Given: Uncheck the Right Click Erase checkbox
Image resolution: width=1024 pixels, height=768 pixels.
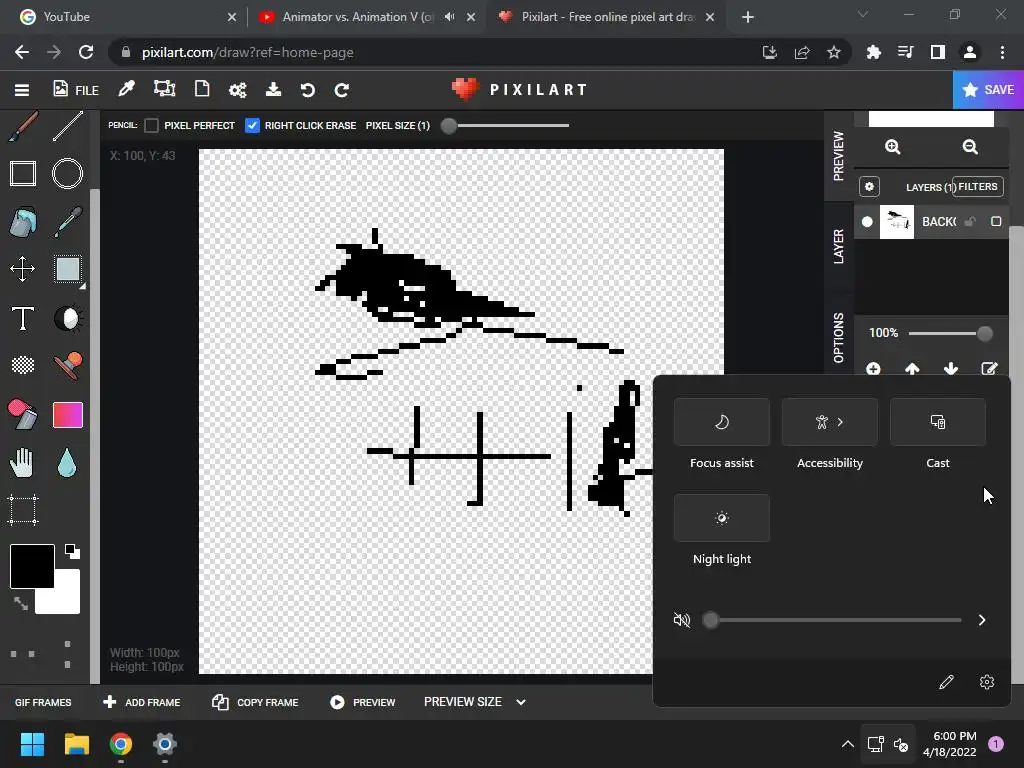Looking at the screenshot, I should [x=252, y=125].
